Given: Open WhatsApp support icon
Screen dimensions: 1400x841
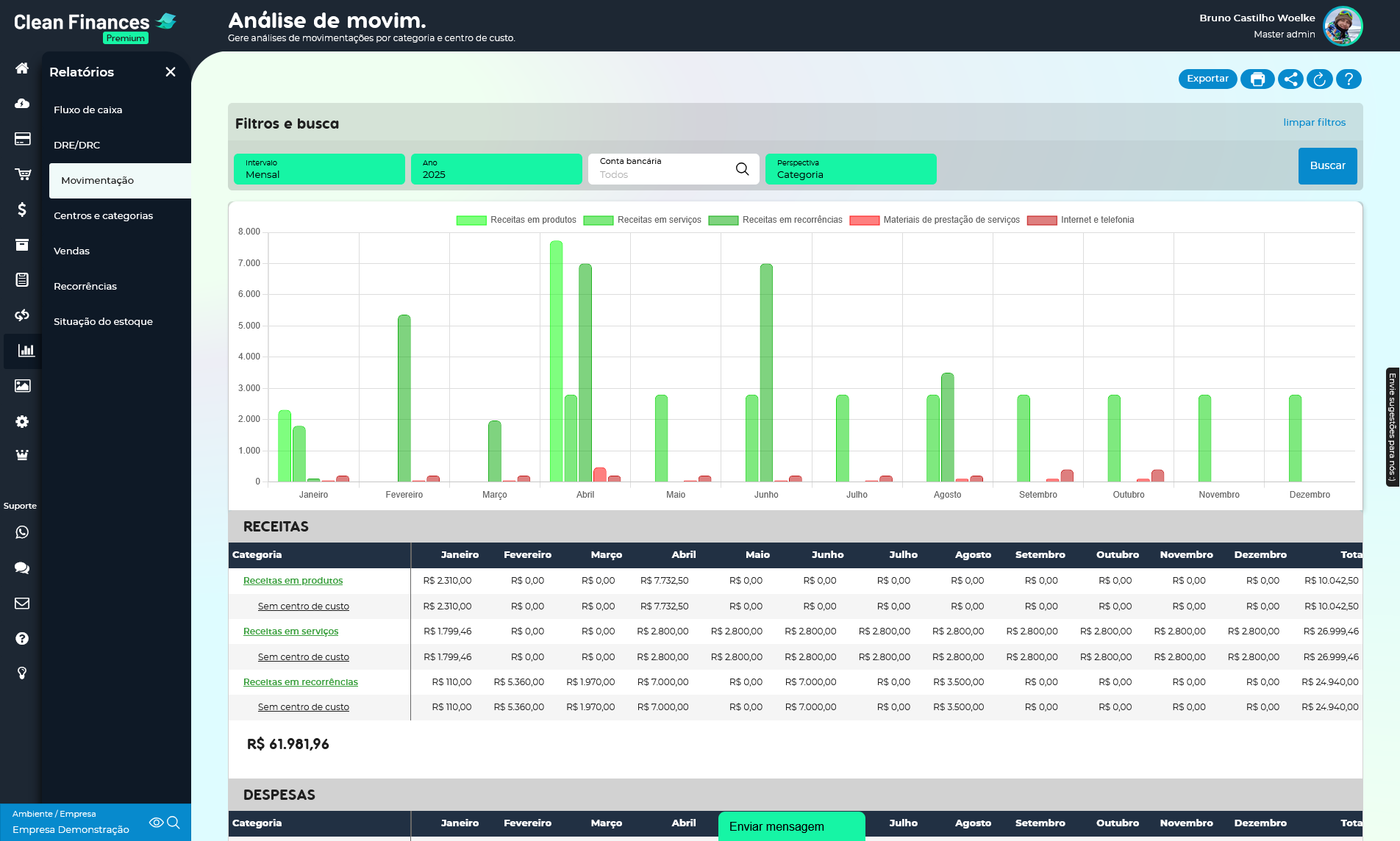Looking at the screenshot, I should click(x=22, y=532).
